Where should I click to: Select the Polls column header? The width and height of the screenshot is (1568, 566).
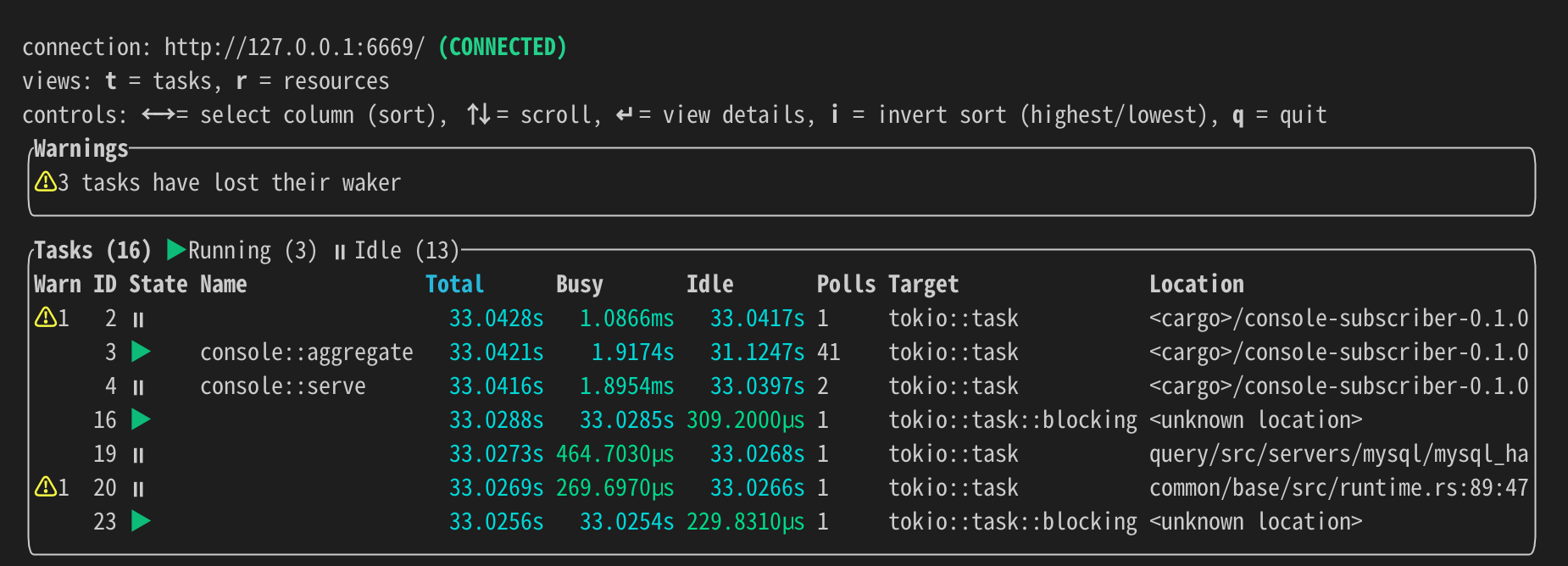[x=845, y=284]
